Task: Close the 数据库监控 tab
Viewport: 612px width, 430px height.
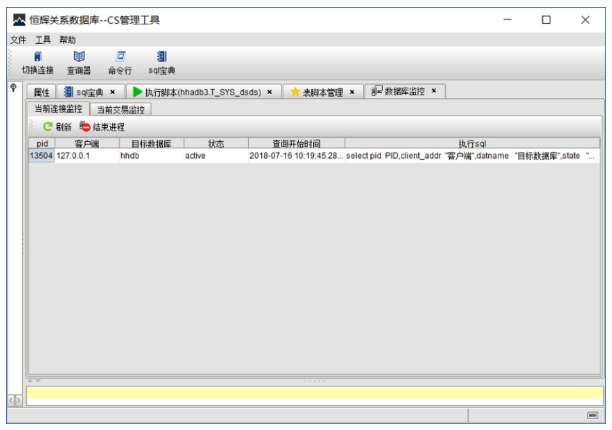Action: pos(434,91)
